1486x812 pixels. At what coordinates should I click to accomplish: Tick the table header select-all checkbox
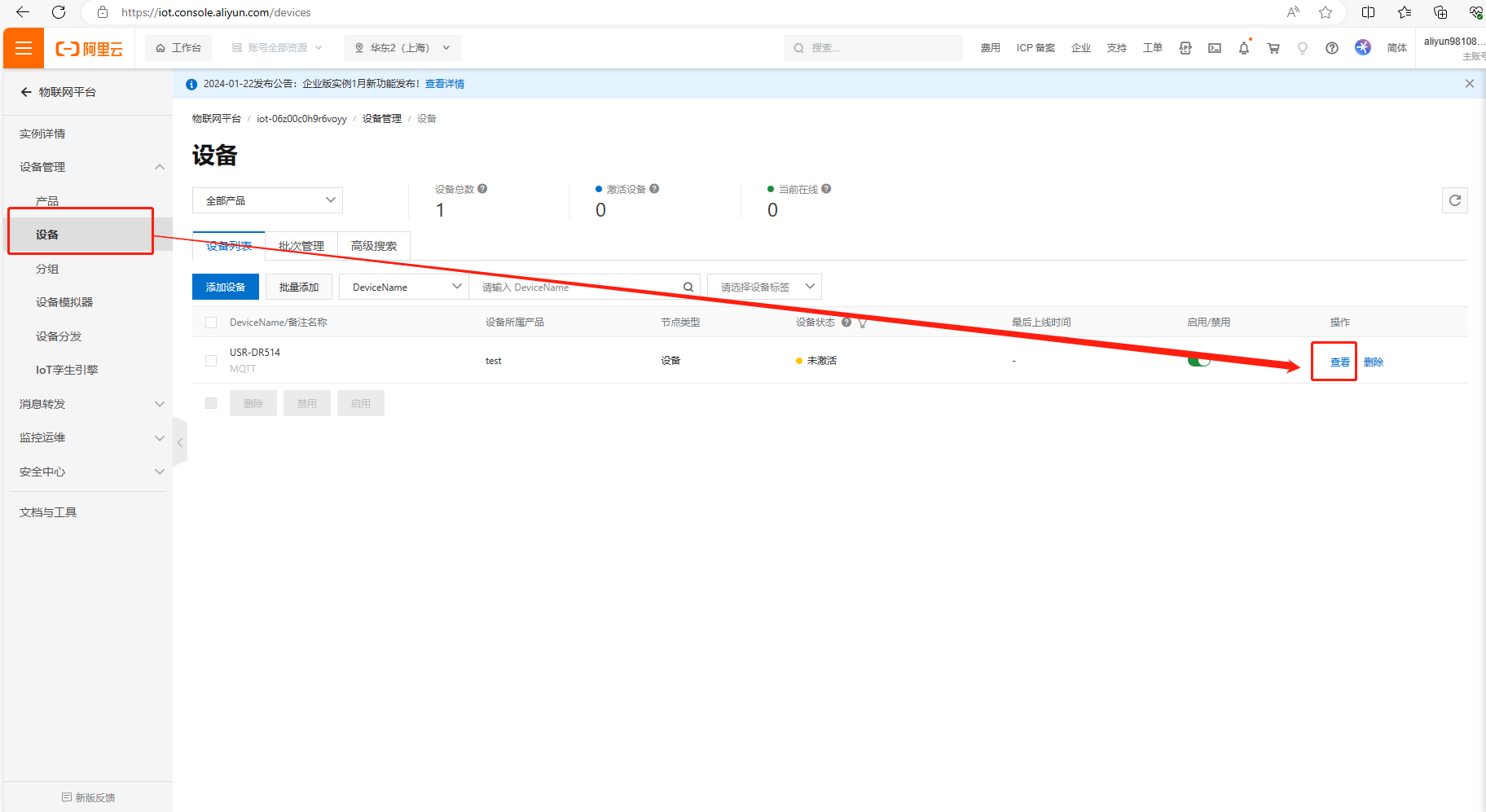pos(211,323)
